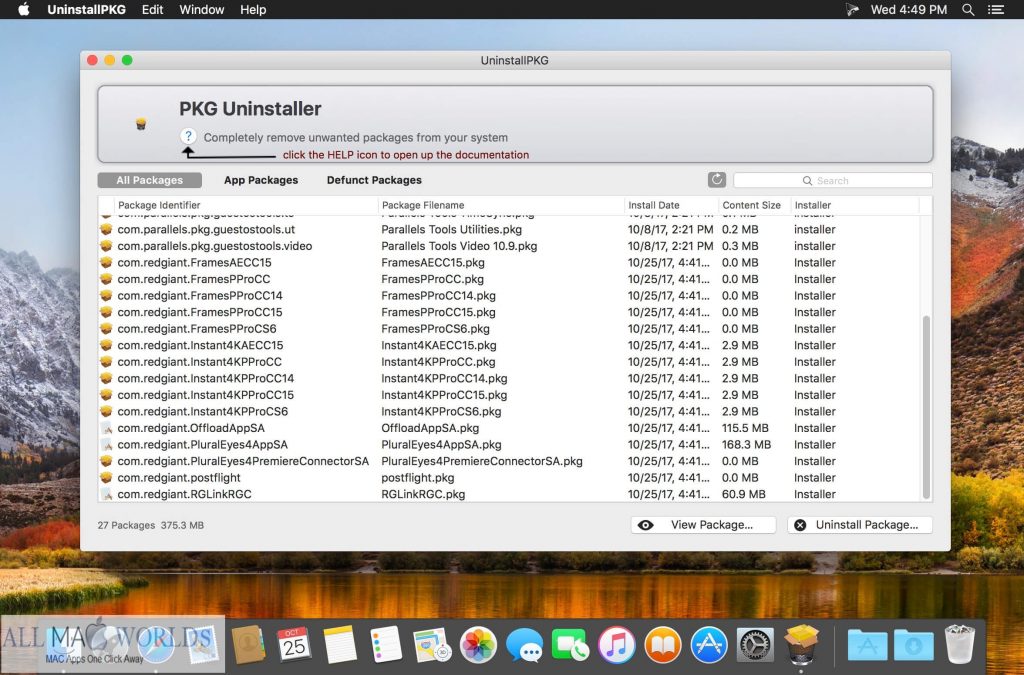Sort by the Install Date column header
The height and width of the screenshot is (675, 1024).
(x=672, y=205)
